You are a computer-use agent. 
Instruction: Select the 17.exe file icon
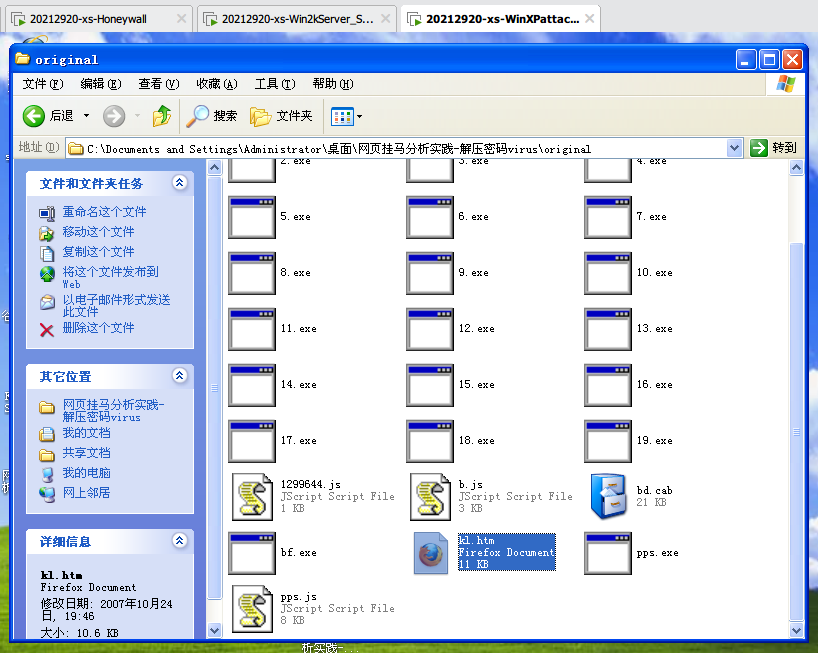coord(252,441)
